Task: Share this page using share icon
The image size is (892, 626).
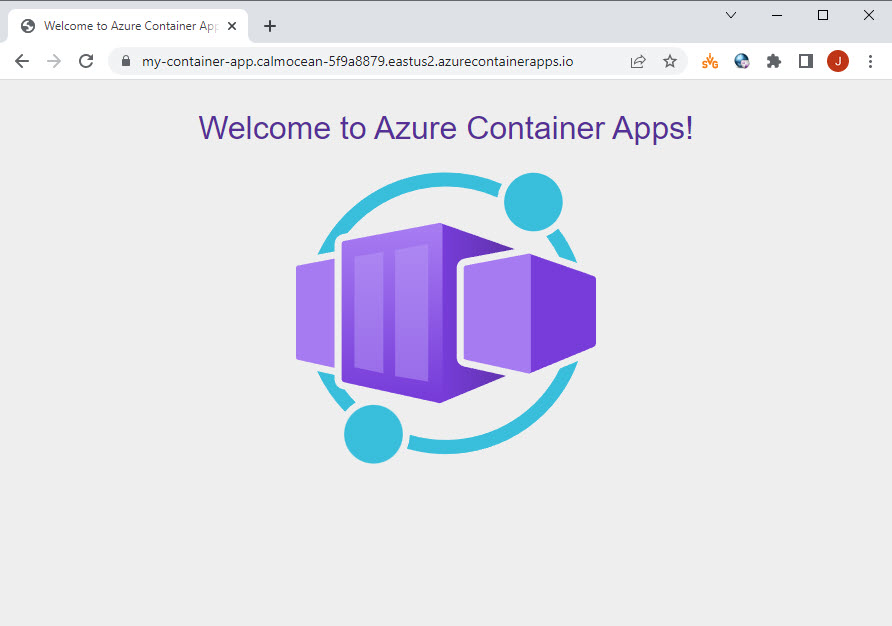Action: (638, 61)
